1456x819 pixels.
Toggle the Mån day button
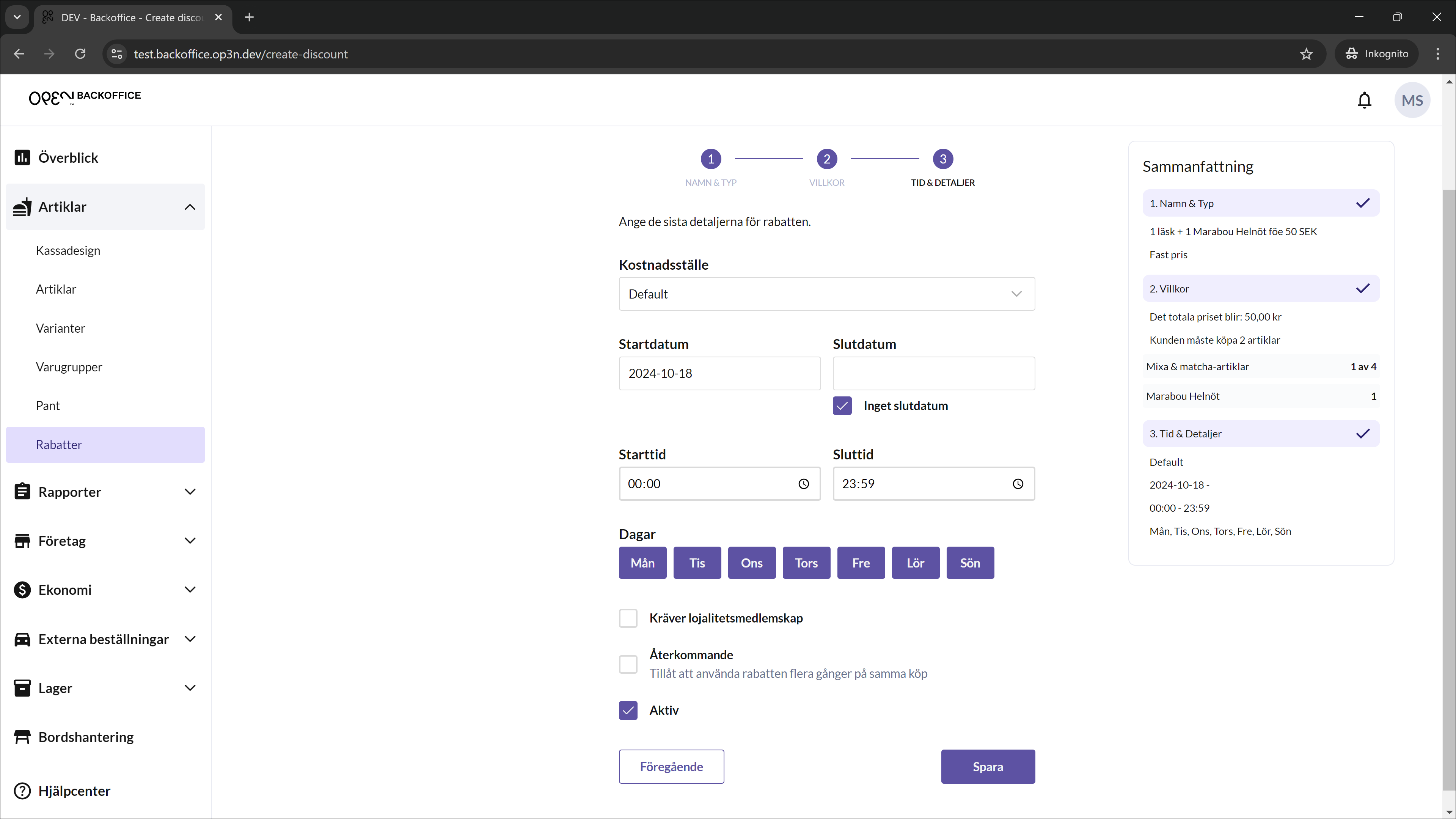642,563
